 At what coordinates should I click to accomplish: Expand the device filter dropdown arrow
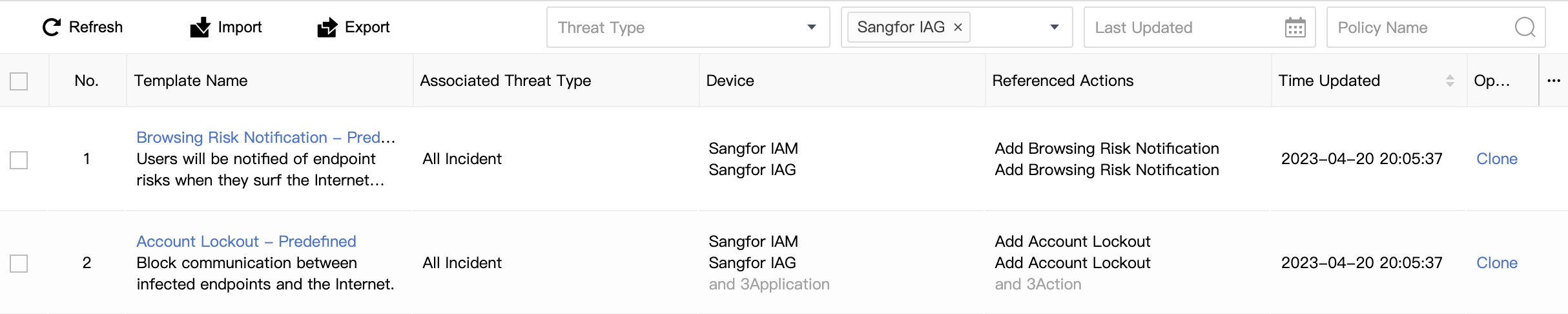click(x=1055, y=27)
